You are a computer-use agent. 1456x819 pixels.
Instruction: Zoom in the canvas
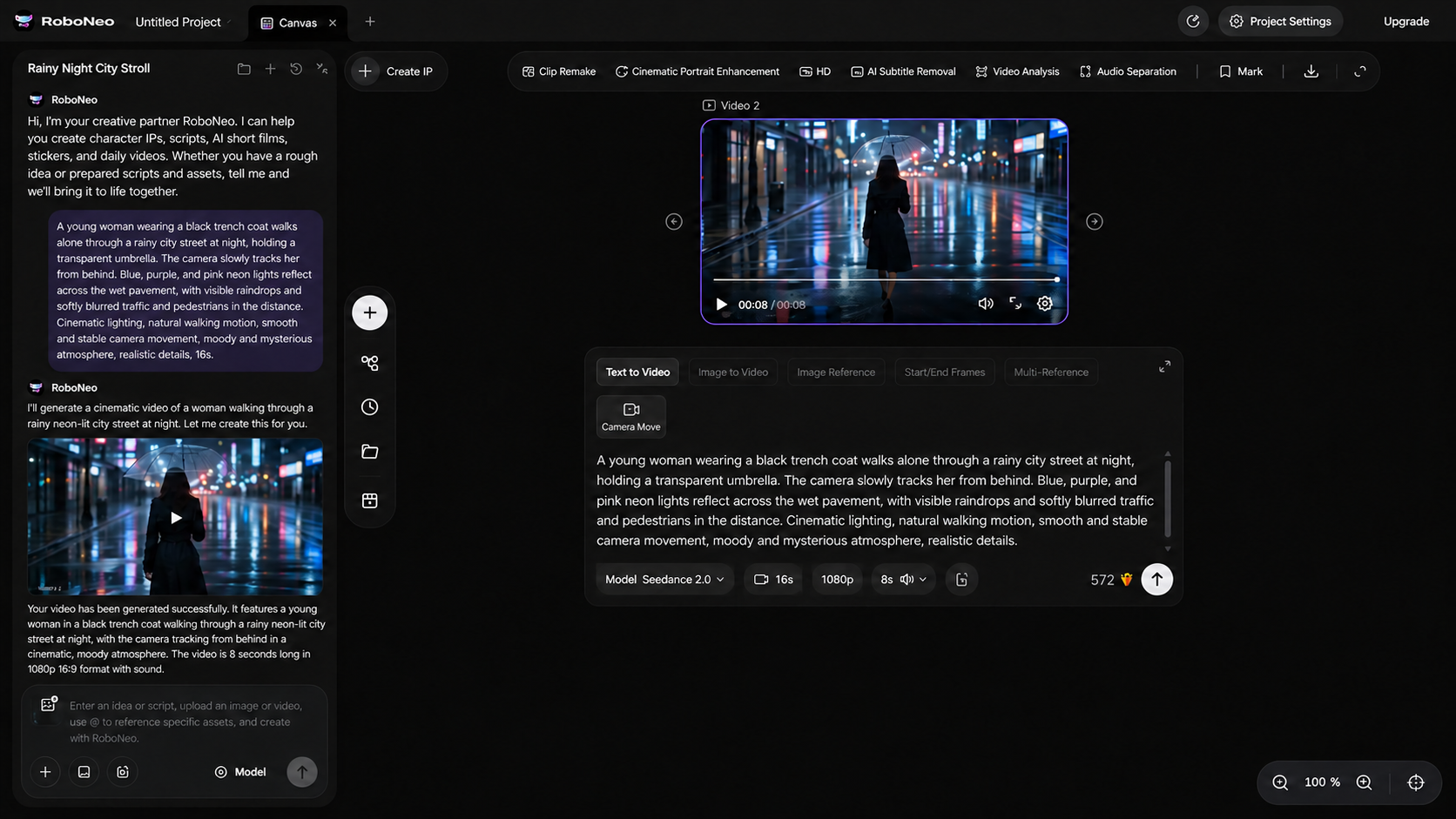point(1365,782)
